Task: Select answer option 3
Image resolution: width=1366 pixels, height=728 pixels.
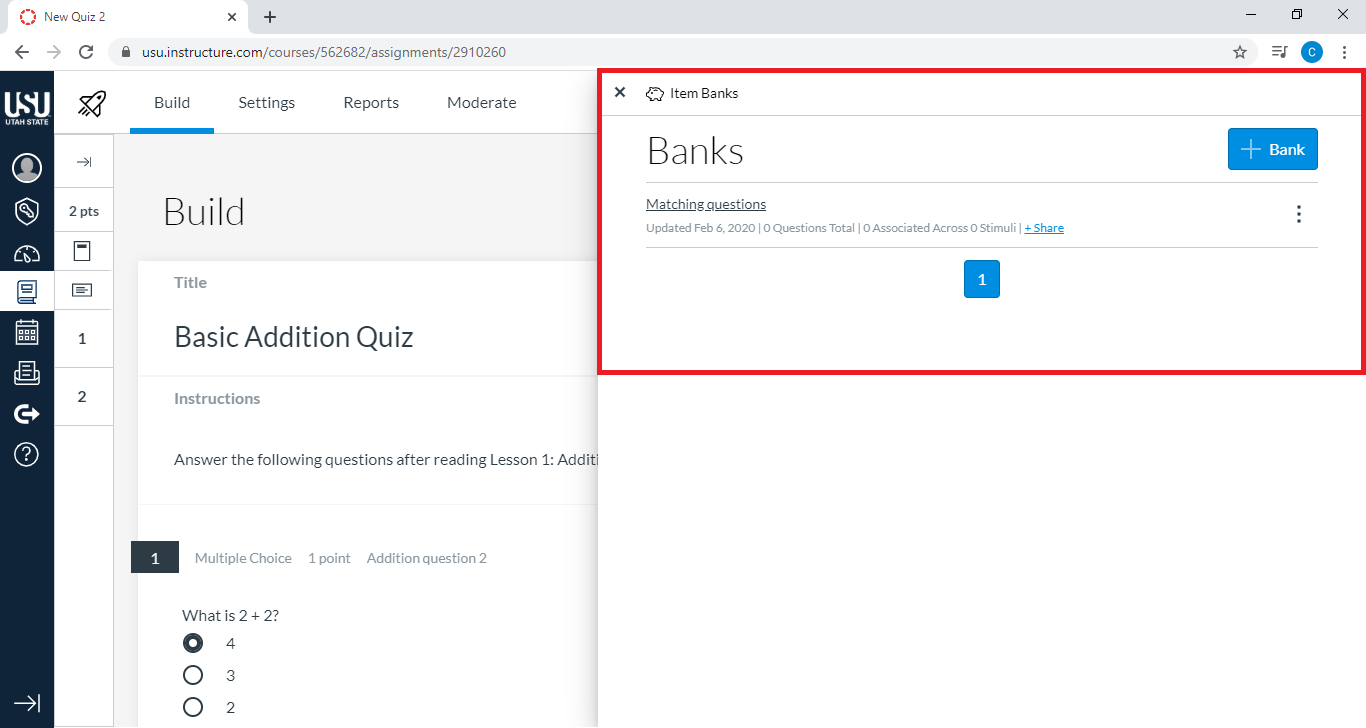Action: [x=193, y=675]
